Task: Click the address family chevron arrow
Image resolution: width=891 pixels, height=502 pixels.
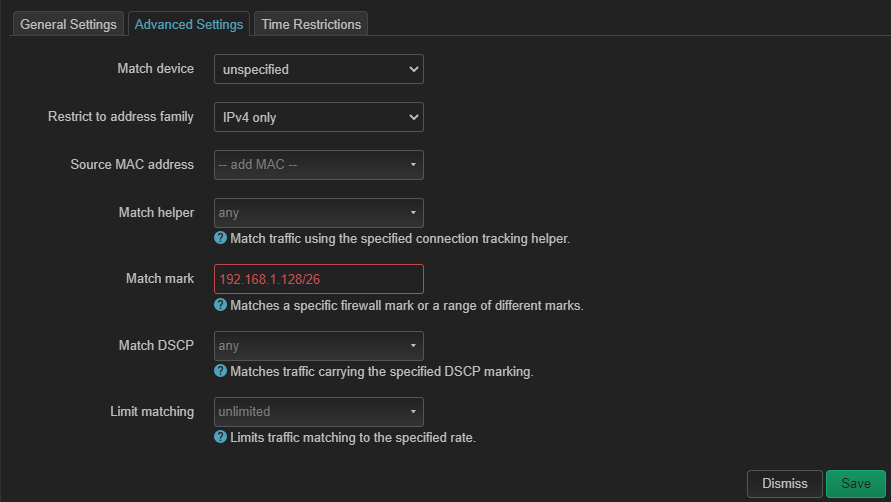Action: (x=414, y=117)
